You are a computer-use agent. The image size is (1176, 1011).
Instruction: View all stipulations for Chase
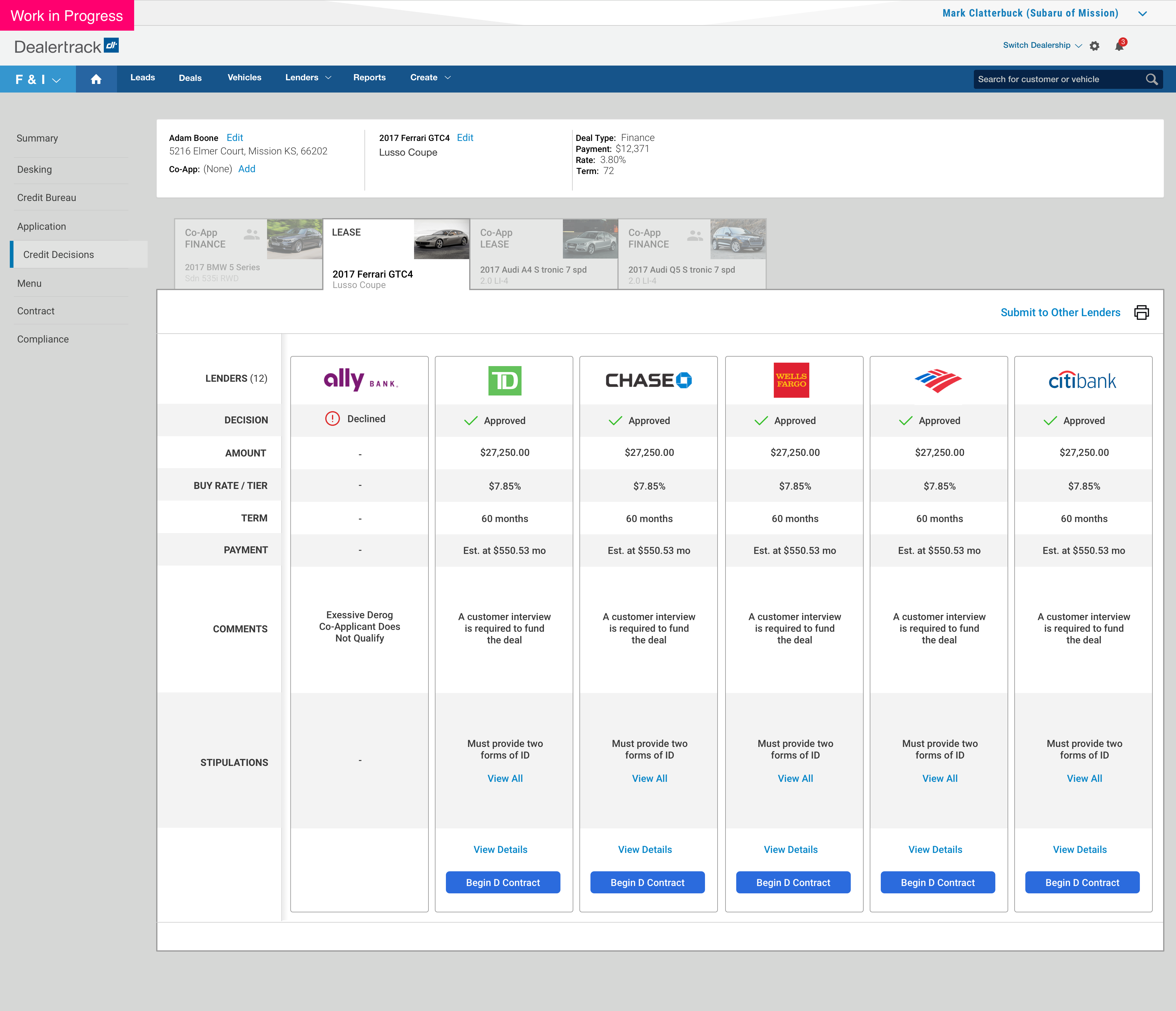(650, 779)
